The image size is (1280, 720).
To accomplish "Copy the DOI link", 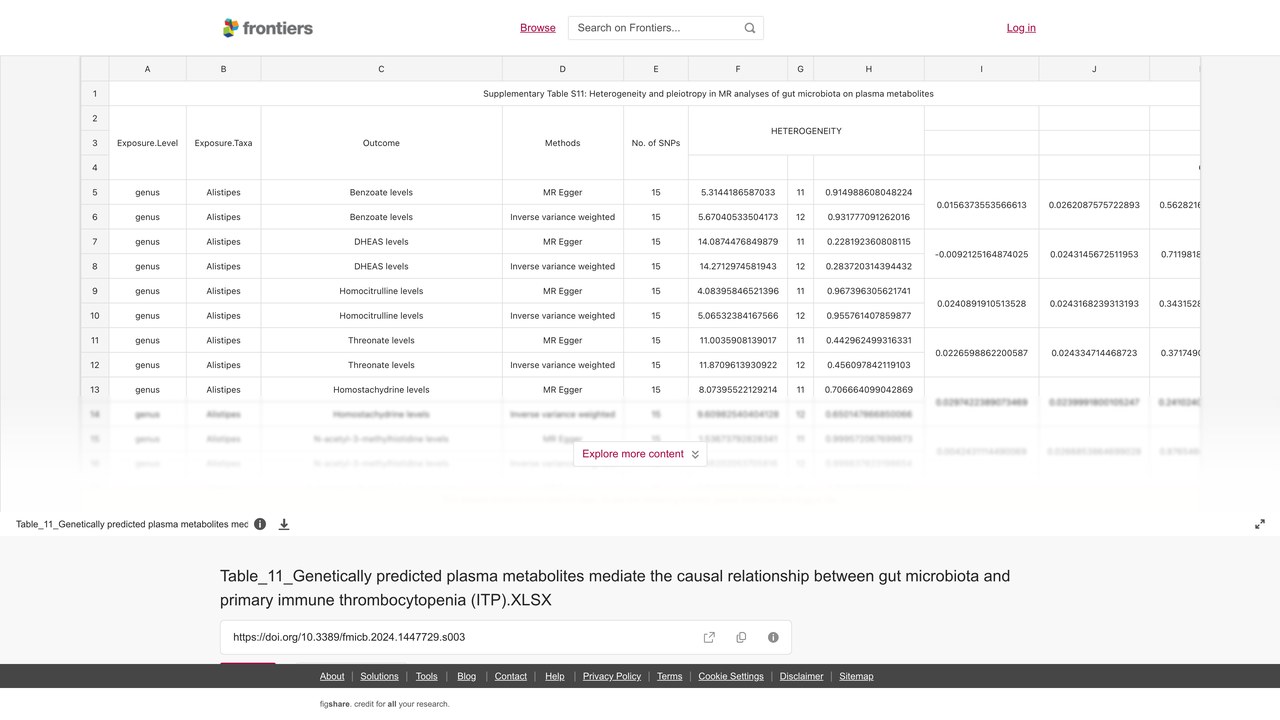I will click(x=741, y=637).
